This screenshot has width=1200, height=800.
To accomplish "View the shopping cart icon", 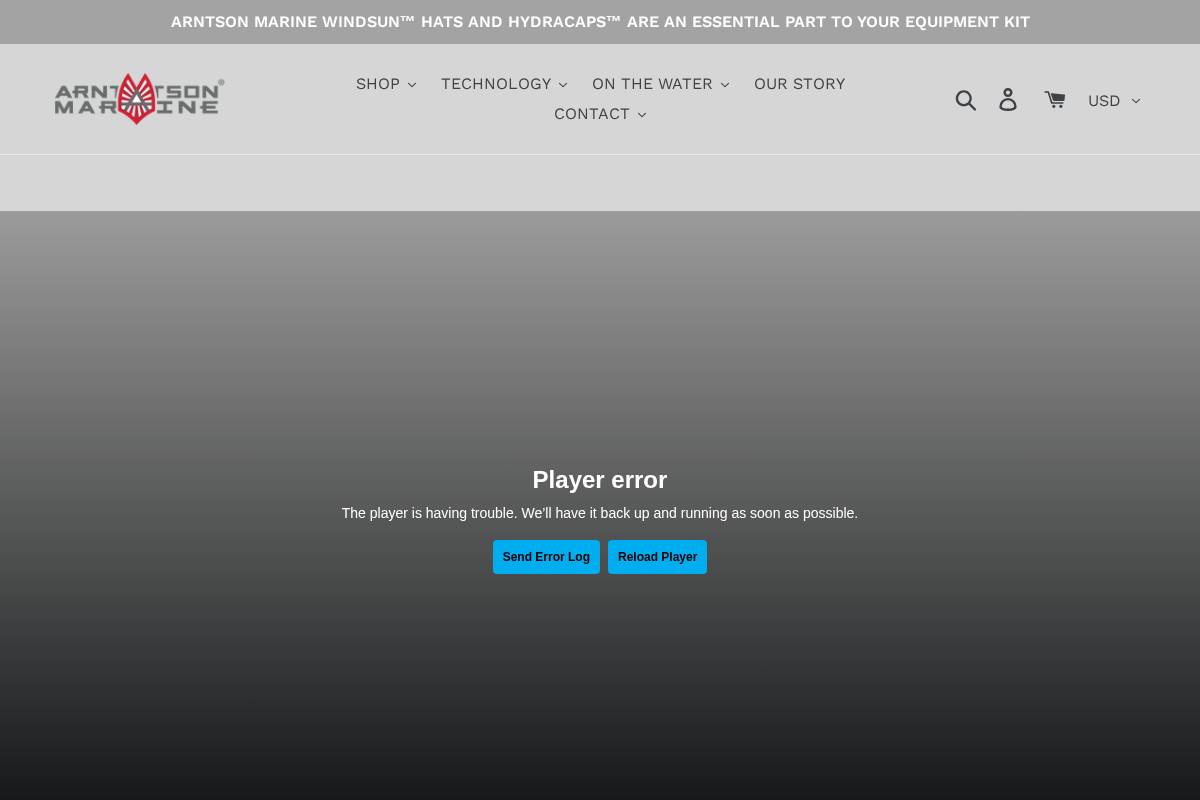I will click(x=1055, y=99).
